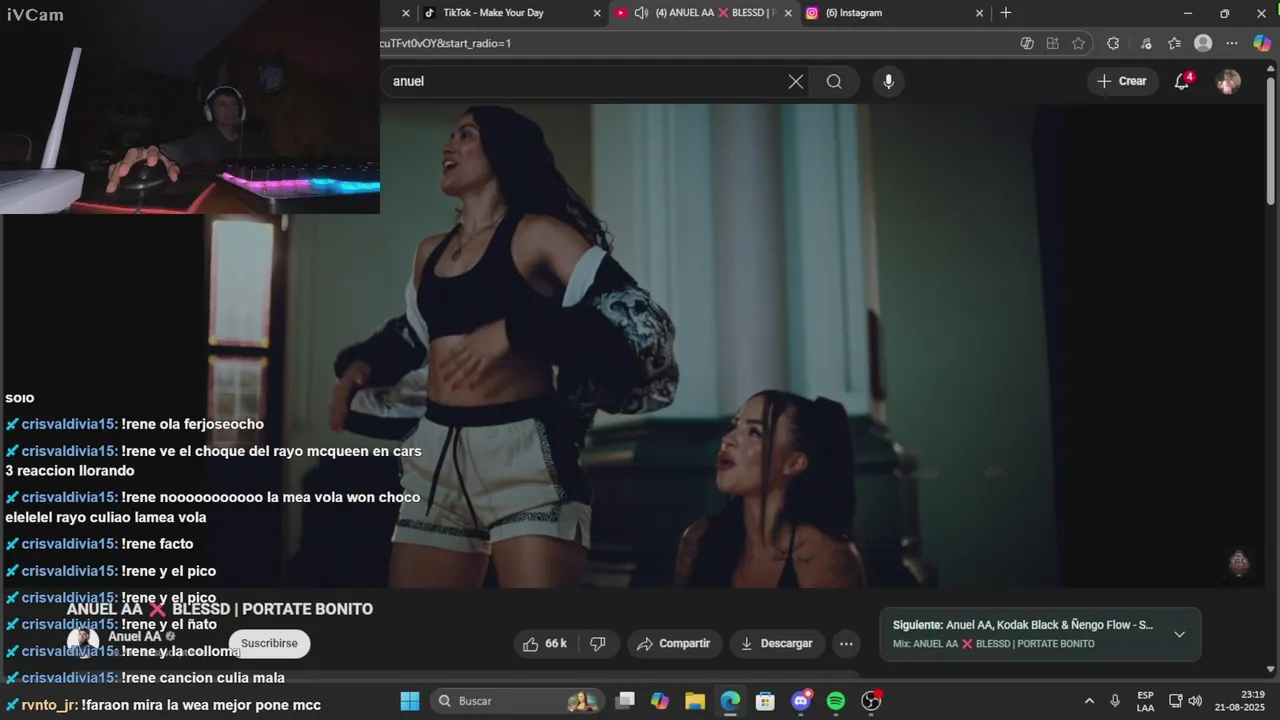The height and width of the screenshot is (720, 1280).
Task: Open Edge Copilot icon in toolbar
Action: click(1262, 43)
